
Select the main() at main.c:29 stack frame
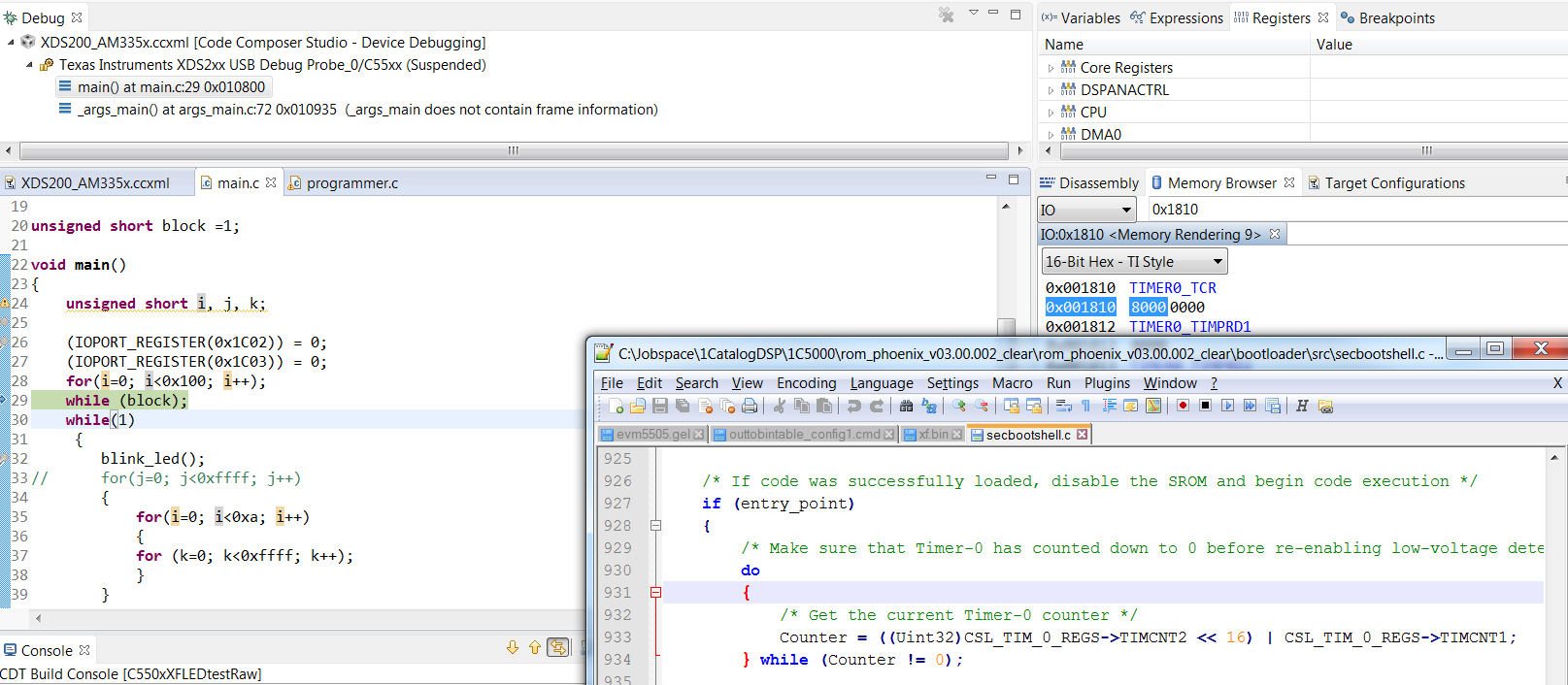tap(171, 87)
